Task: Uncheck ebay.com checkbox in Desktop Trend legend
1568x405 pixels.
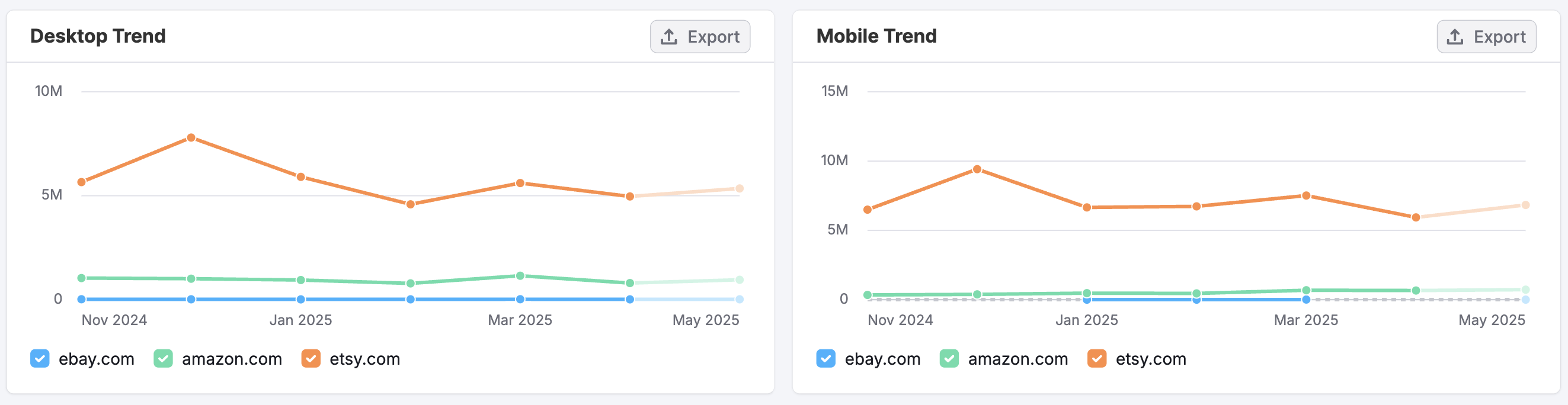Action: [x=40, y=359]
